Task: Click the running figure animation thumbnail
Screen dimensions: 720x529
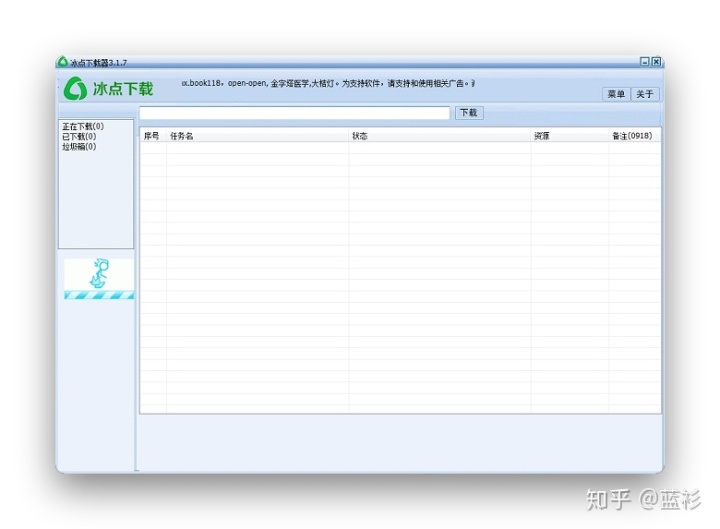Action: point(99,279)
